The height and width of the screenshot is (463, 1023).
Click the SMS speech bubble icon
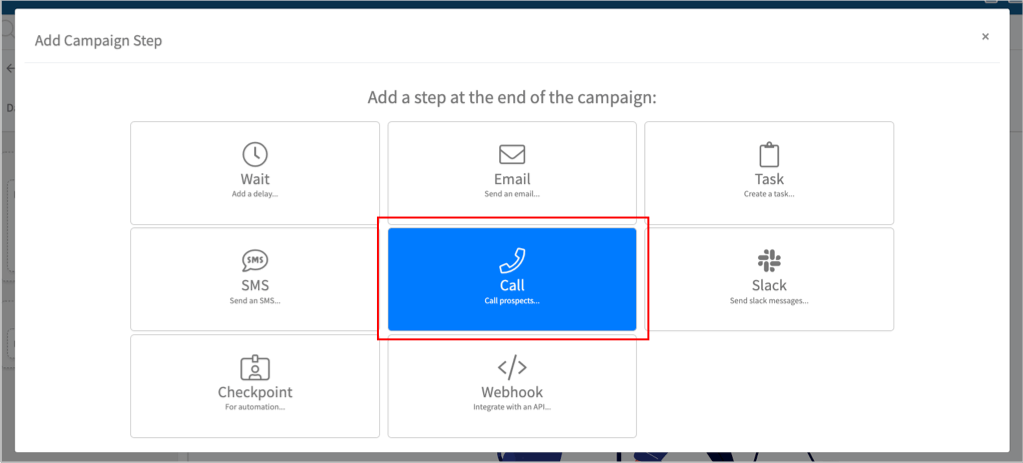(255, 261)
